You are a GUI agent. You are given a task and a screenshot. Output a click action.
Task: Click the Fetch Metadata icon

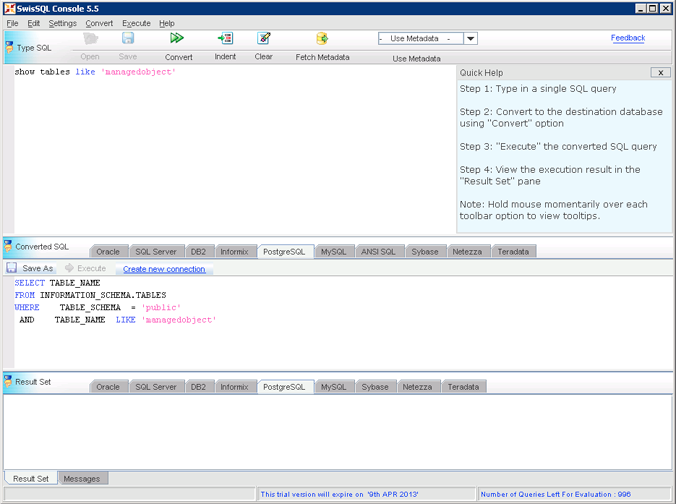click(x=322, y=39)
